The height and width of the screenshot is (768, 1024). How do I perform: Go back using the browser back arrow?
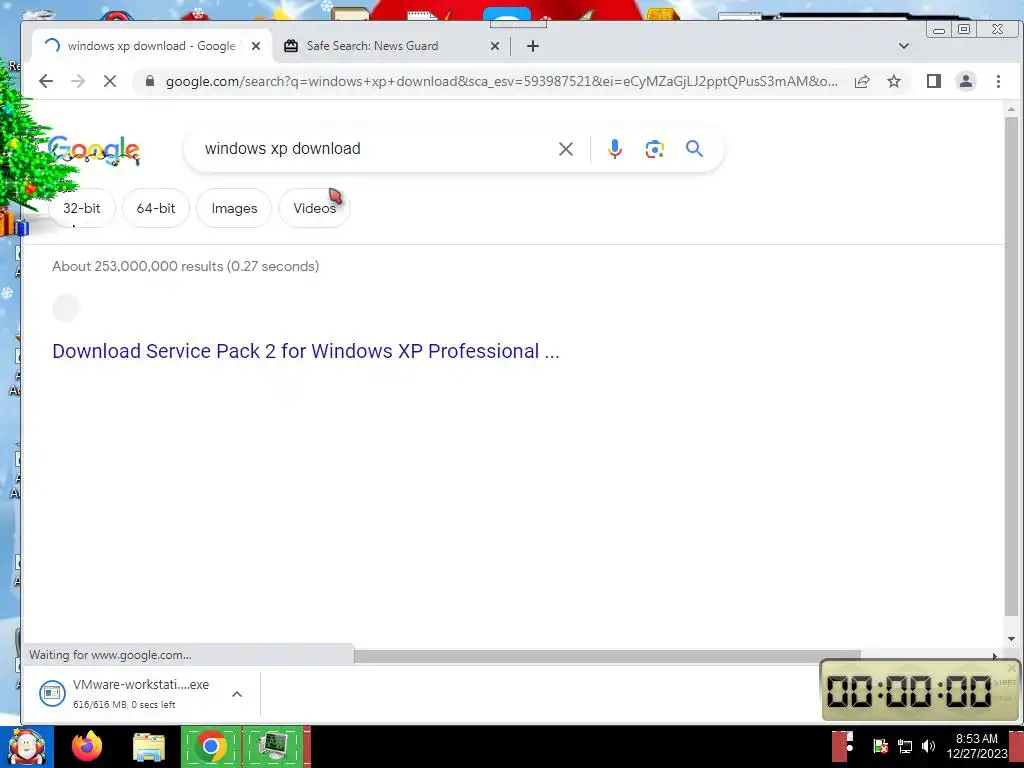pyautogui.click(x=46, y=81)
